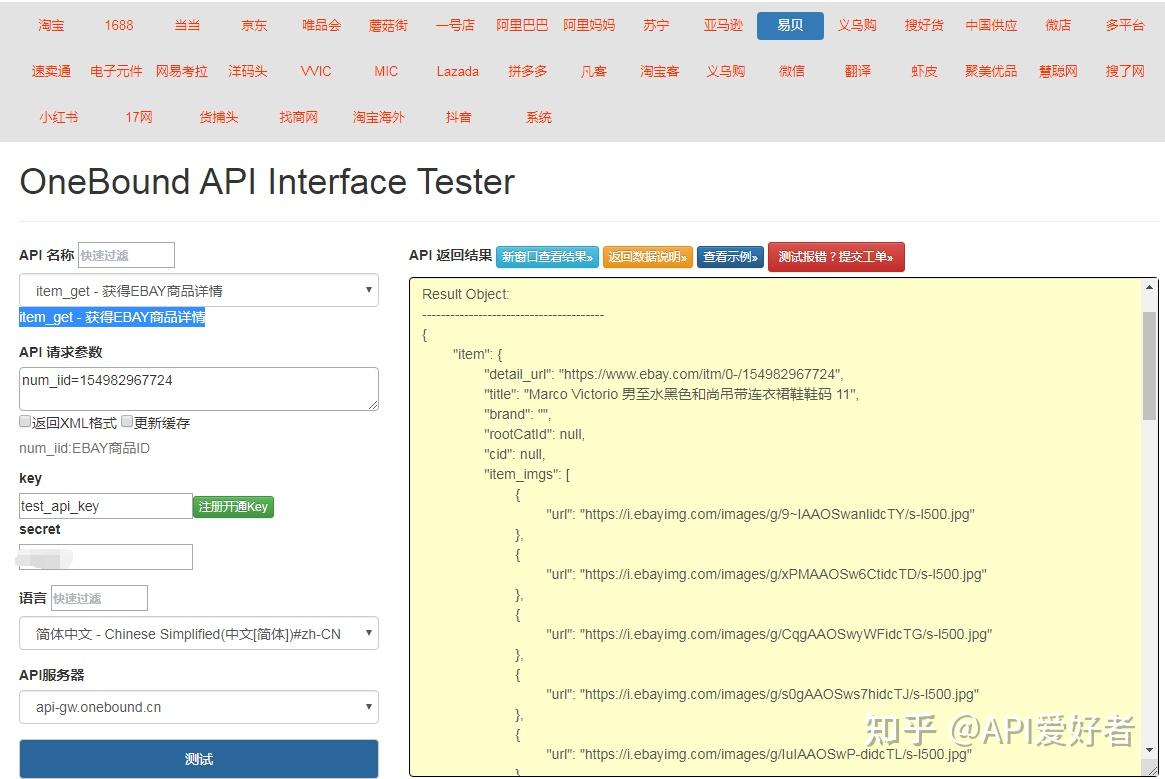Viewport: 1165px width, 779px height.
Task: Select the 小红书 tab
Action: (x=59, y=117)
